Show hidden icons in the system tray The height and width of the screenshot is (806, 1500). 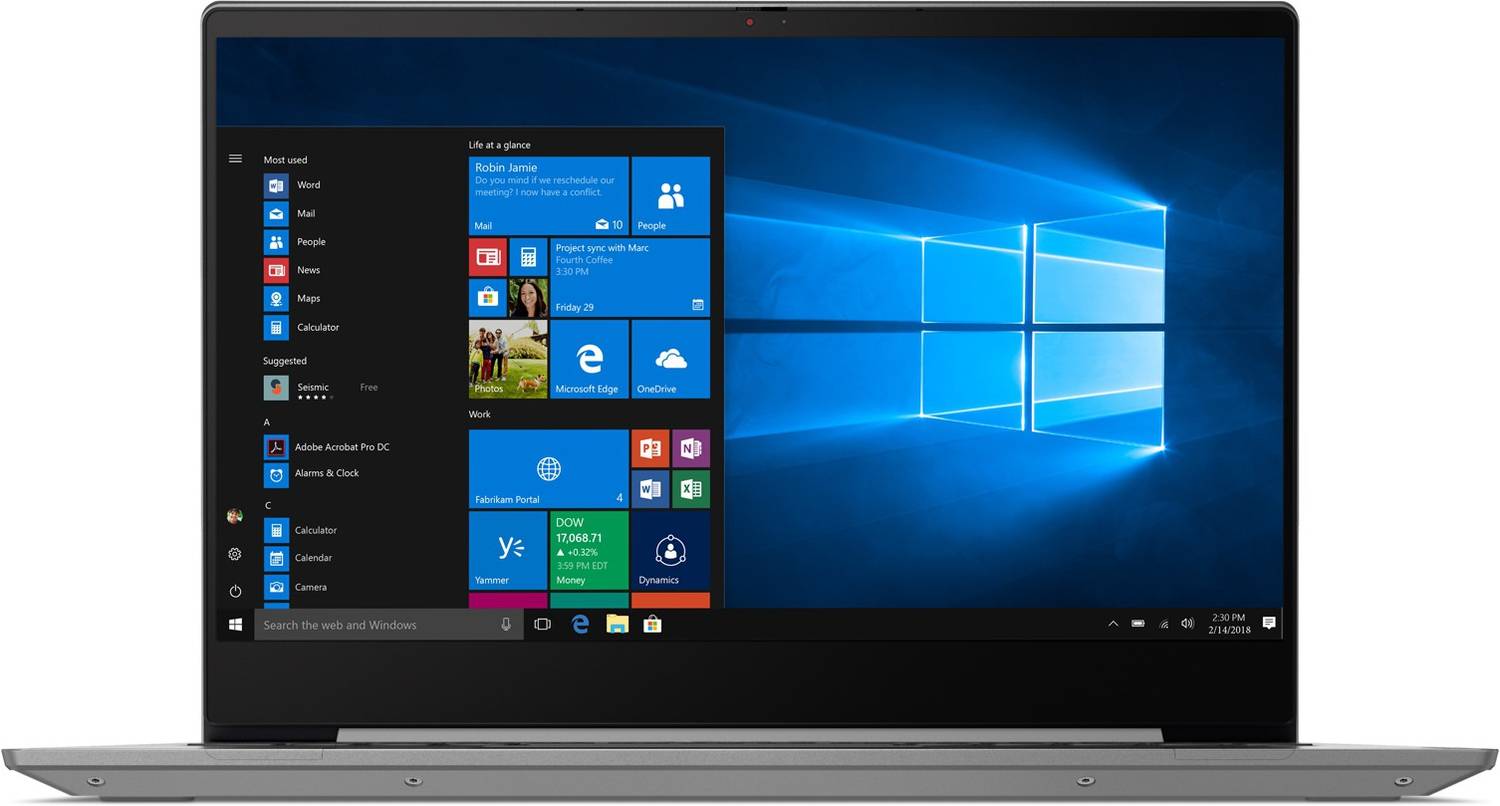[x=1113, y=623]
